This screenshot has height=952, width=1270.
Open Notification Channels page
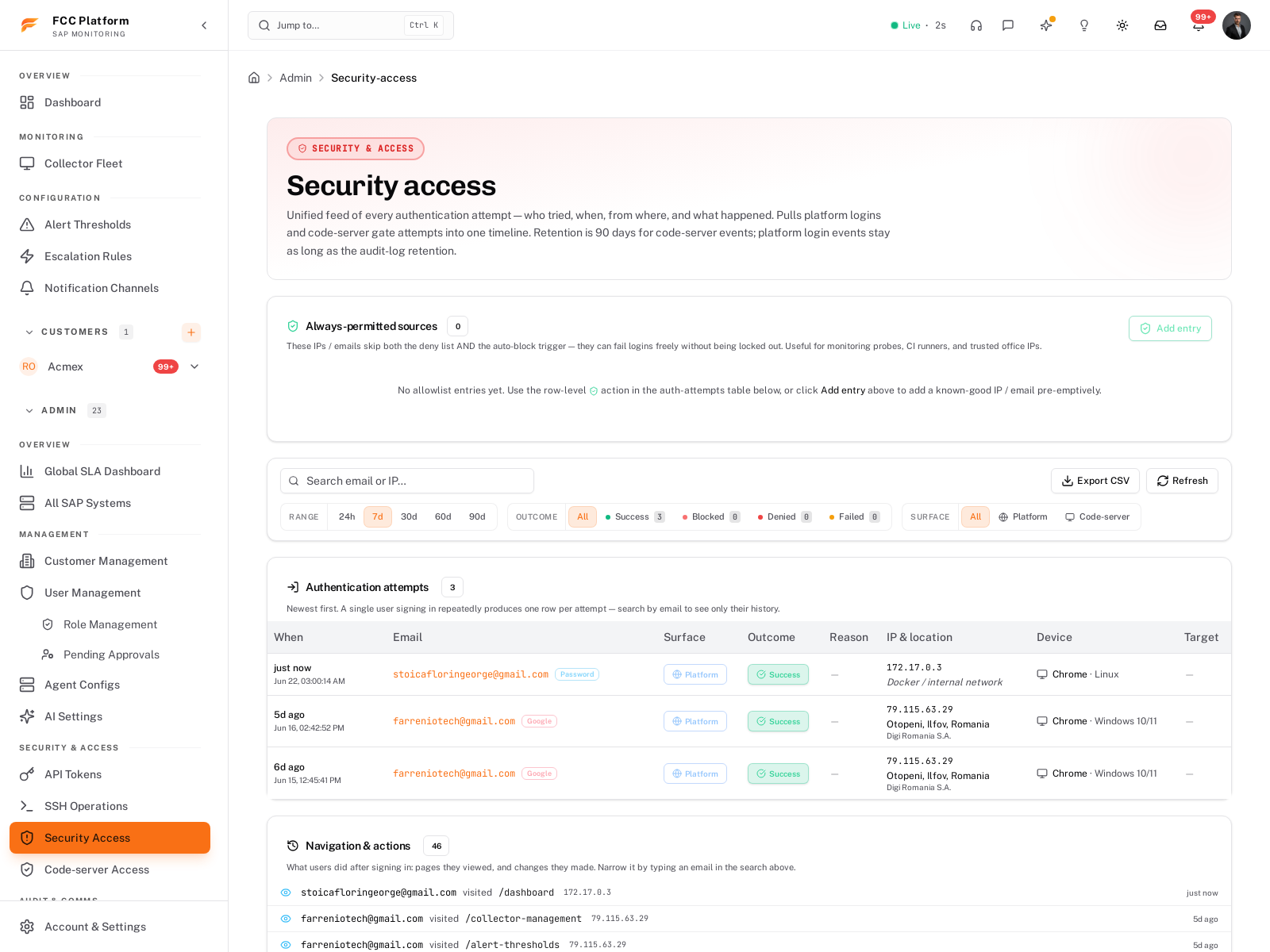click(x=110, y=288)
